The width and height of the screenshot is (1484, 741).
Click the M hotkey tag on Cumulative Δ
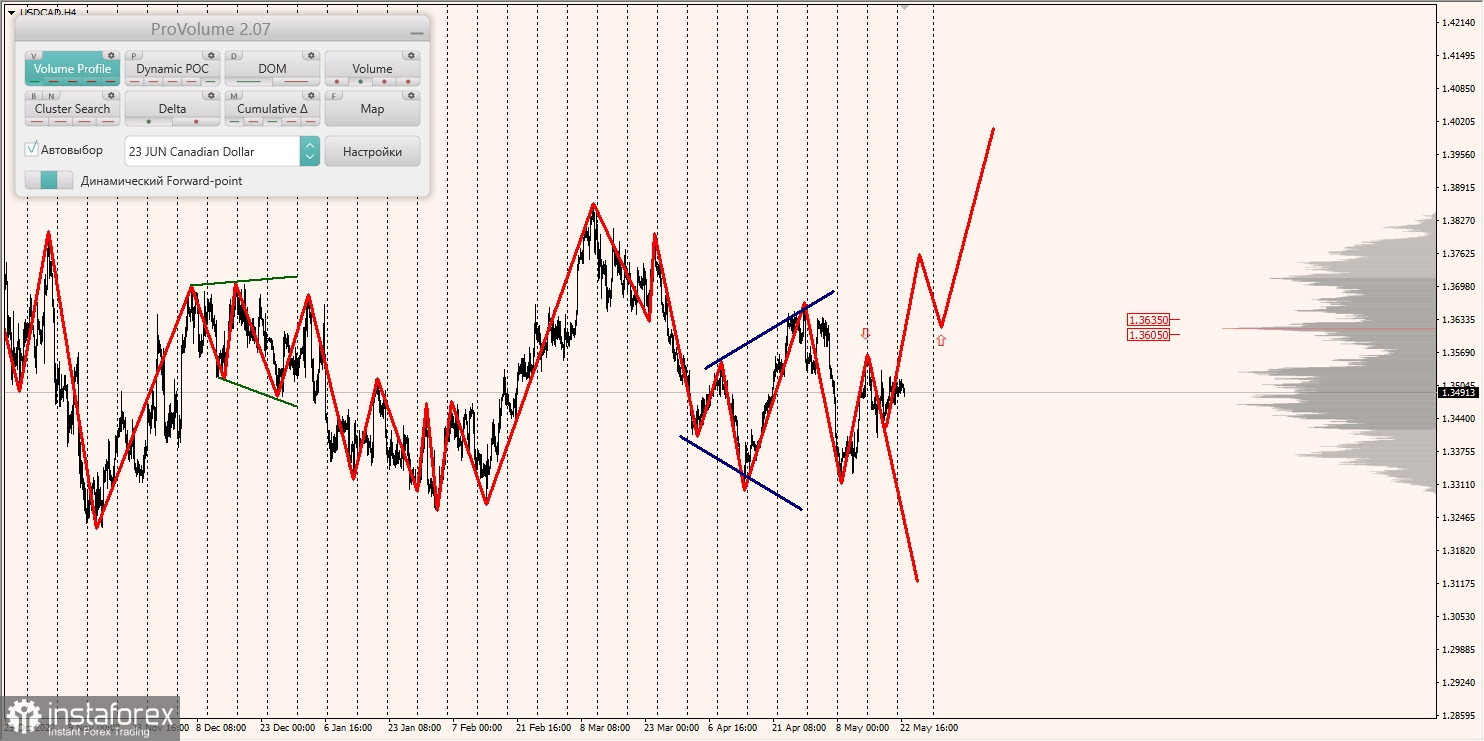[x=235, y=96]
